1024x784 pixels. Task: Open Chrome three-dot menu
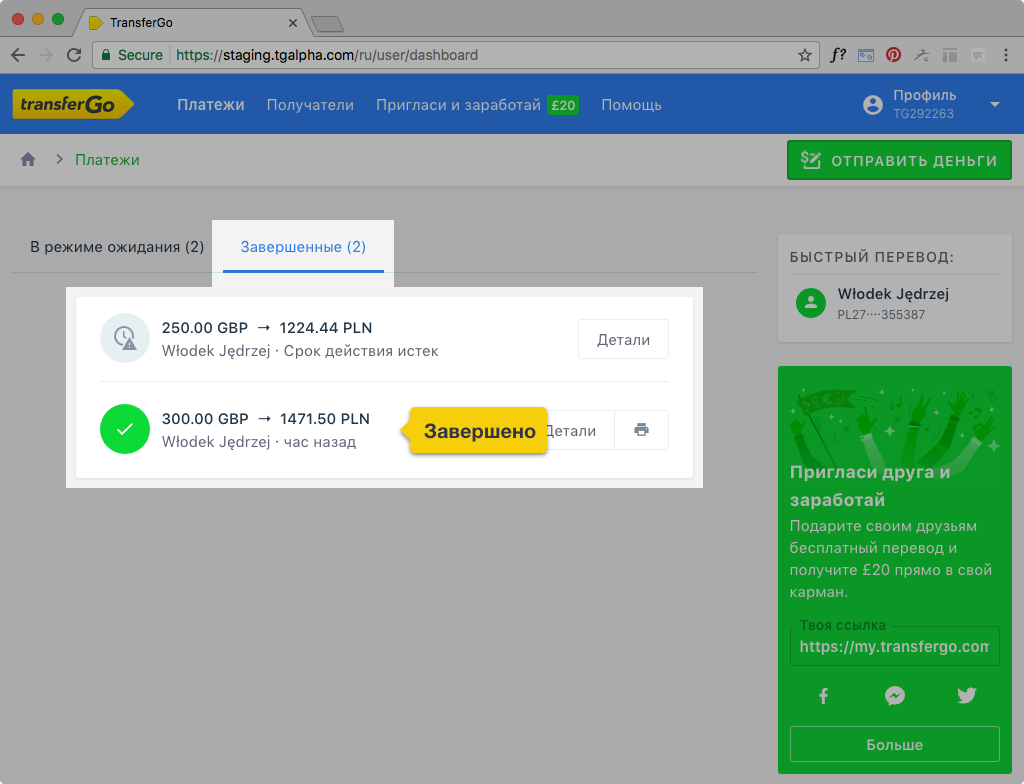[x=1006, y=55]
